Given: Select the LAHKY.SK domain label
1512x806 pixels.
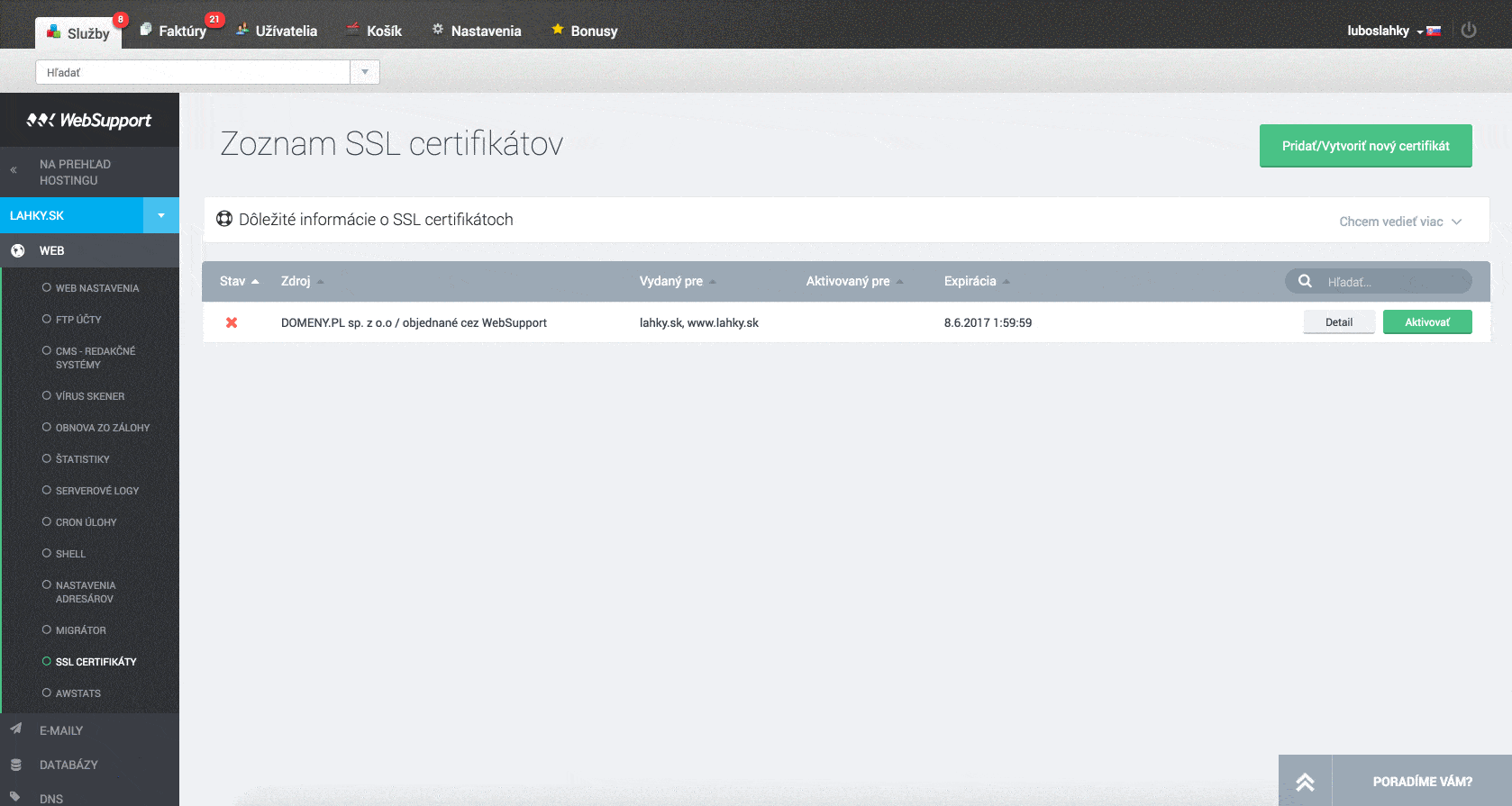Looking at the screenshot, I should point(37,215).
